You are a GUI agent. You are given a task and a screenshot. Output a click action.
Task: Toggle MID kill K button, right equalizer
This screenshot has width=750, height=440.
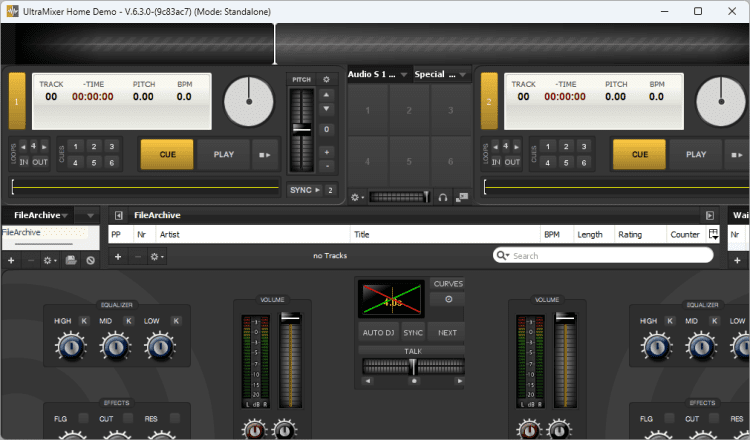pyautogui.click(x=715, y=321)
